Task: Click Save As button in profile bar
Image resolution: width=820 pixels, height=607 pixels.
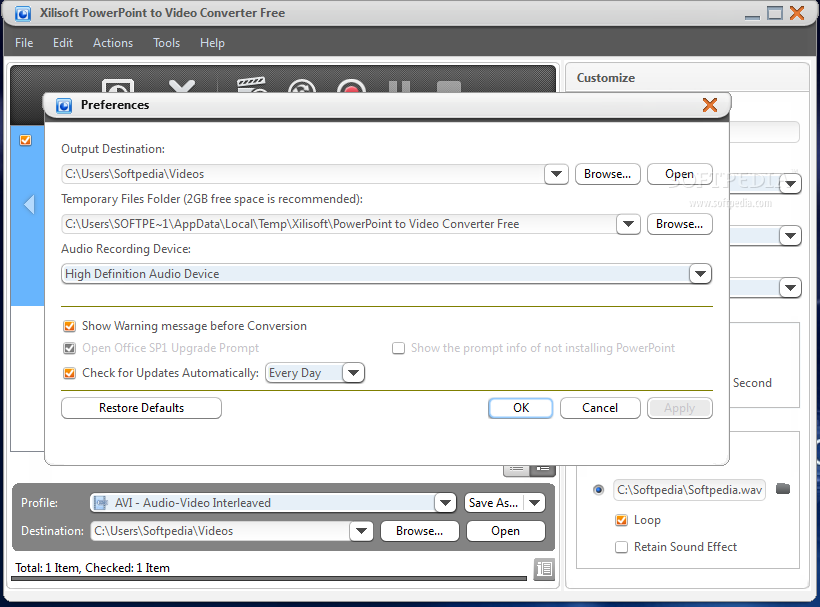Action: pyautogui.click(x=494, y=503)
